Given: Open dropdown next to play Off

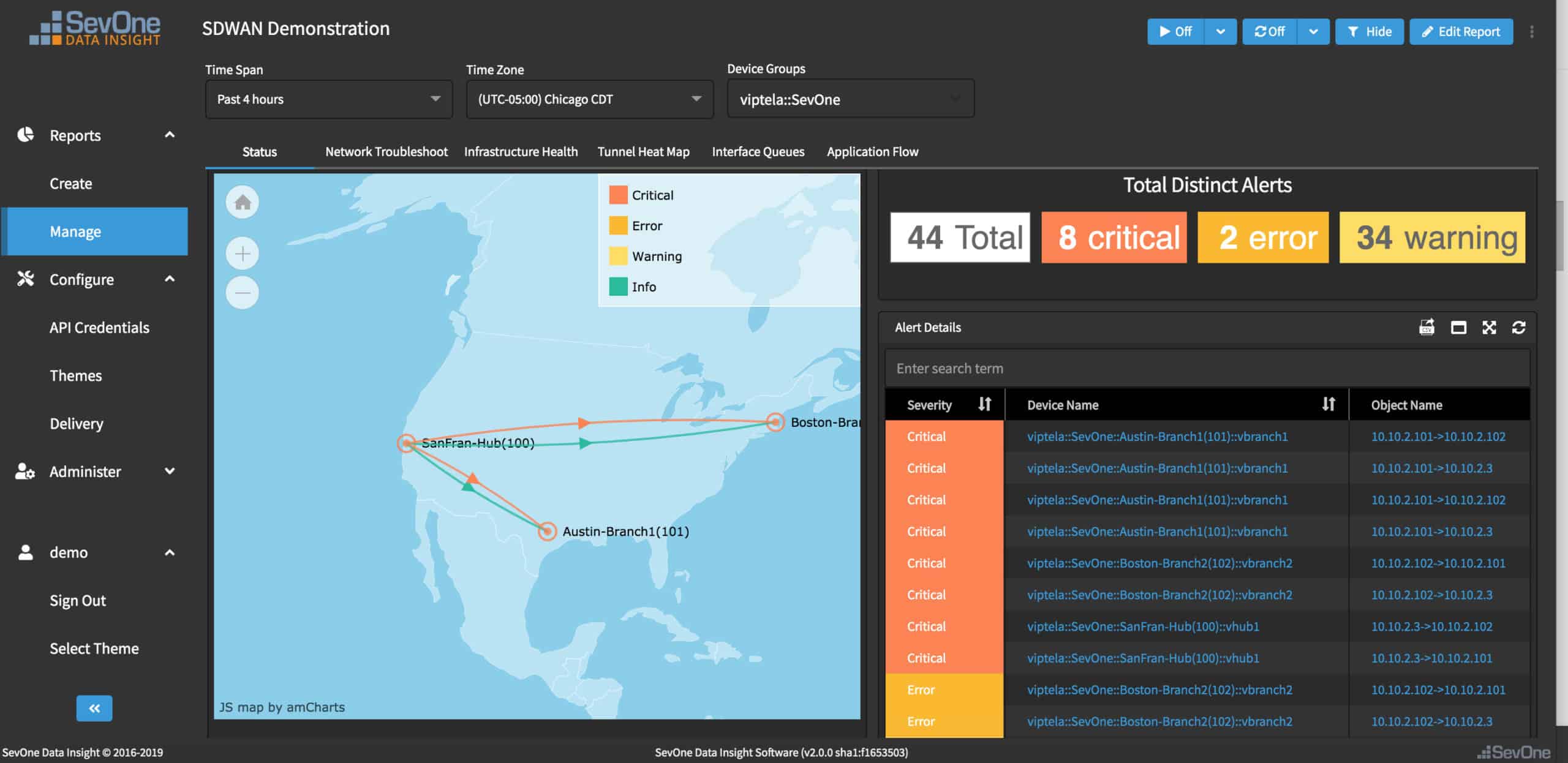Looking at the screenshot, I should (x=1221, y=32).
